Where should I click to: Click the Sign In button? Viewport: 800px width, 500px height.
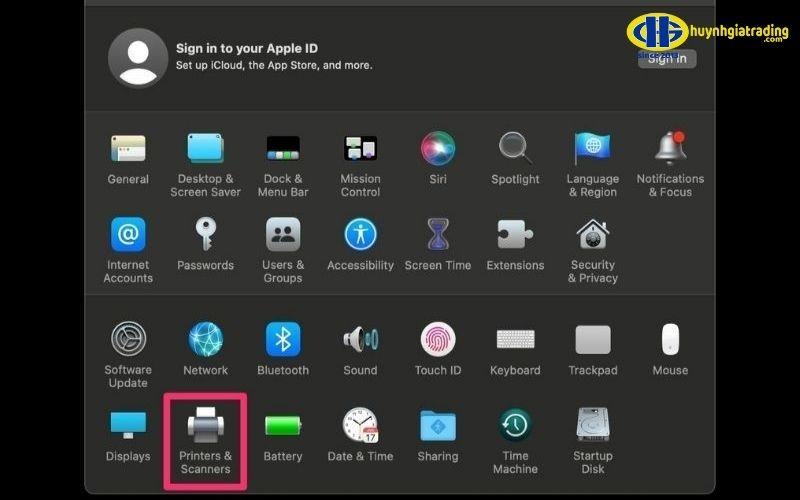(x=667, y=59)
